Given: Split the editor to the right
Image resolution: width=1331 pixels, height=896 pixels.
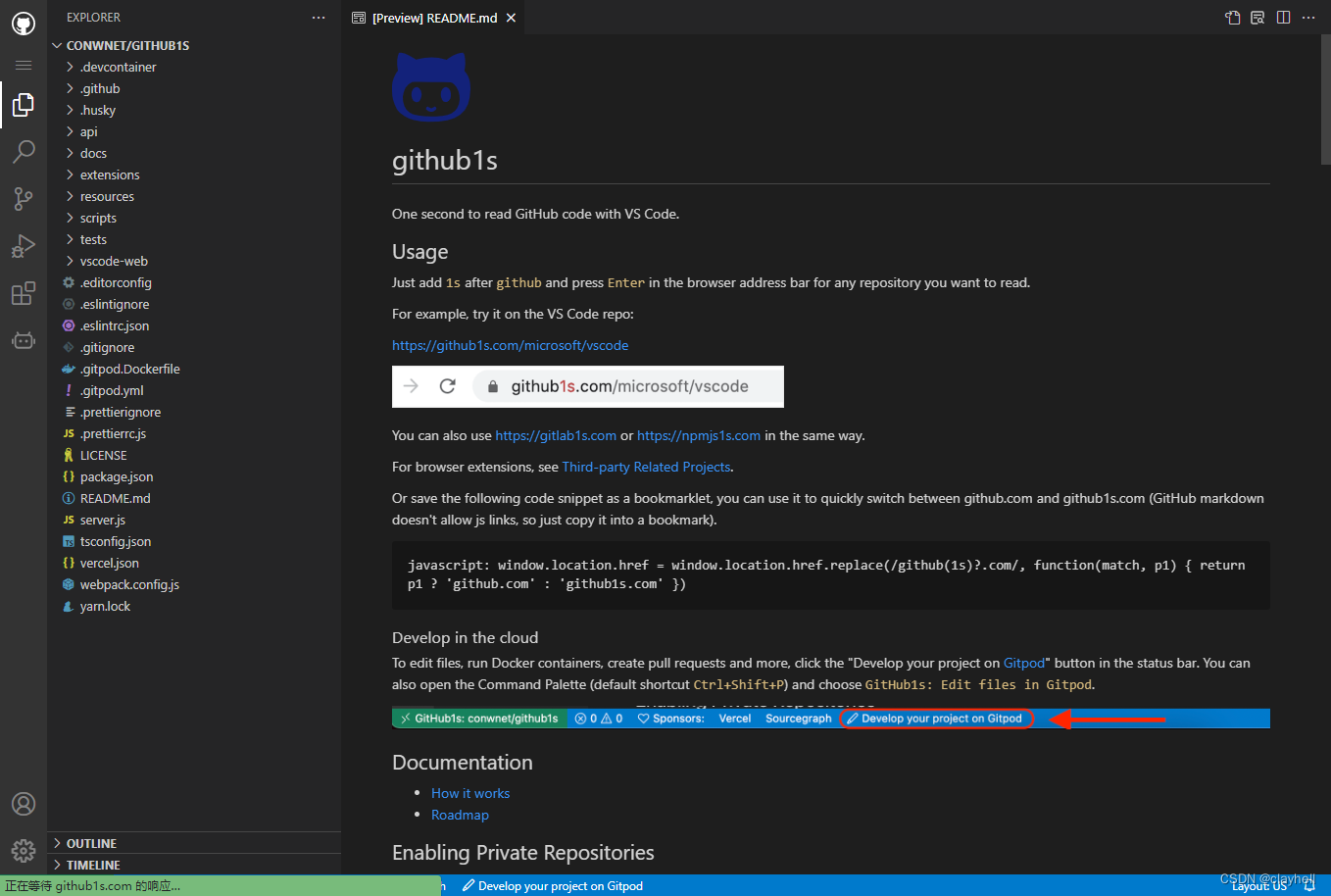Looking at the screenshot, I should click(1283, 18).
